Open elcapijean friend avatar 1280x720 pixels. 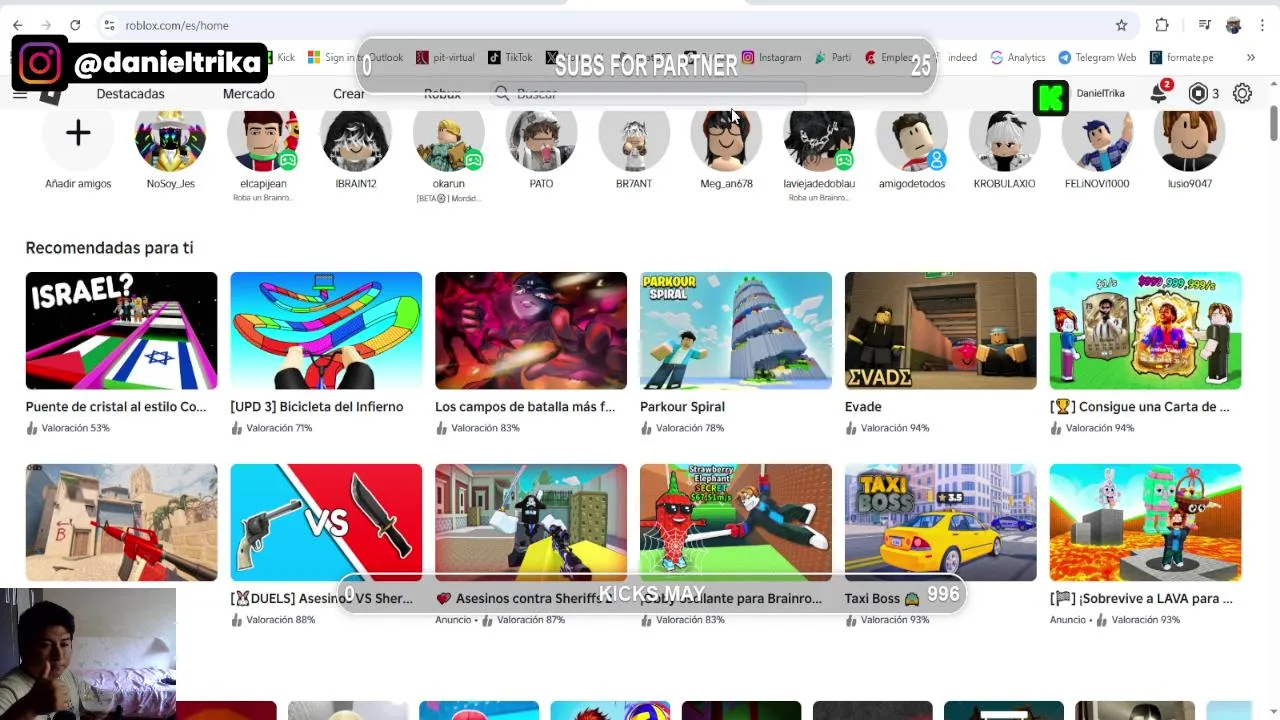[x=263, y=138]
